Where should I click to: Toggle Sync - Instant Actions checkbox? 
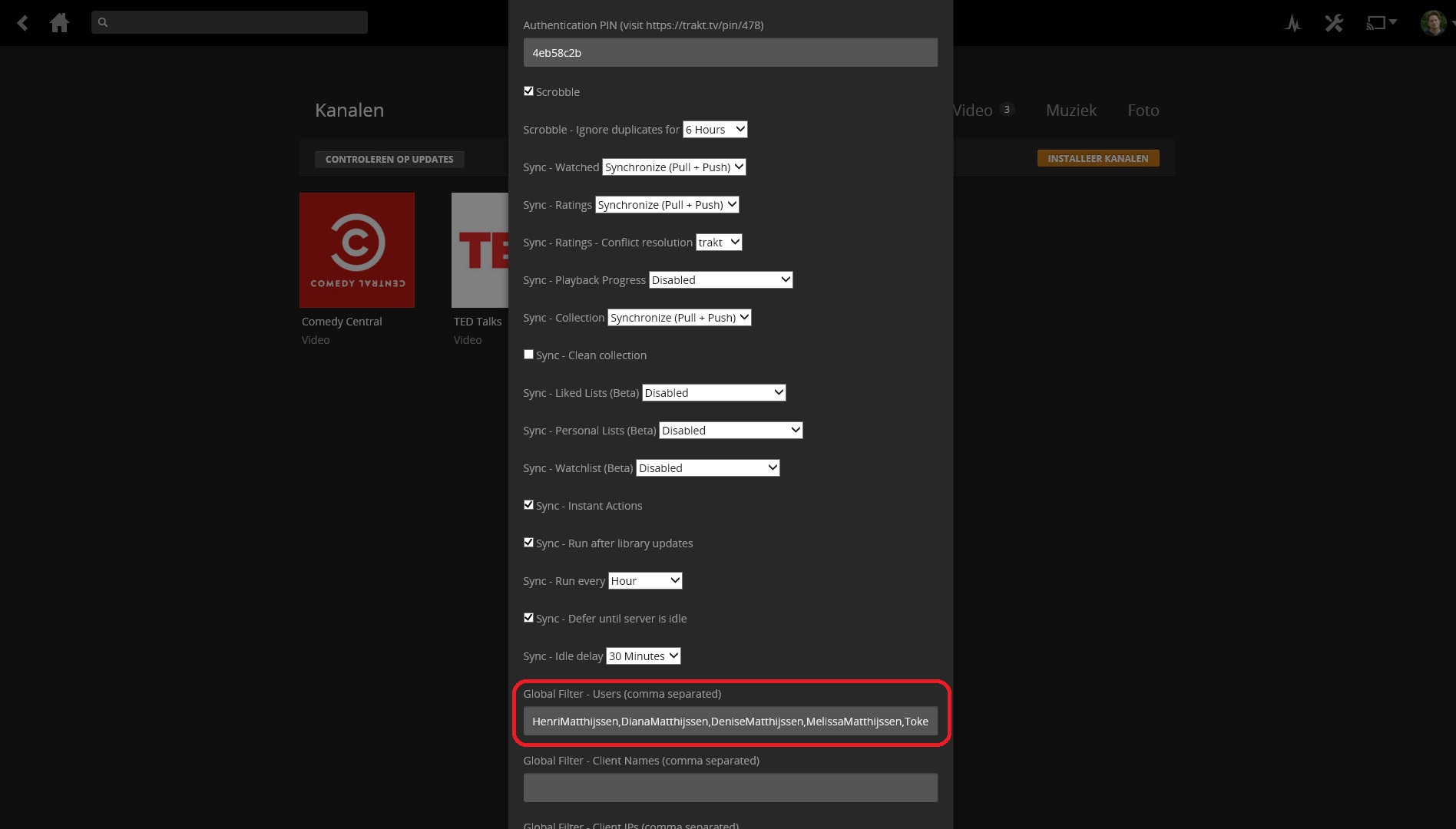(x=528, y=505)
